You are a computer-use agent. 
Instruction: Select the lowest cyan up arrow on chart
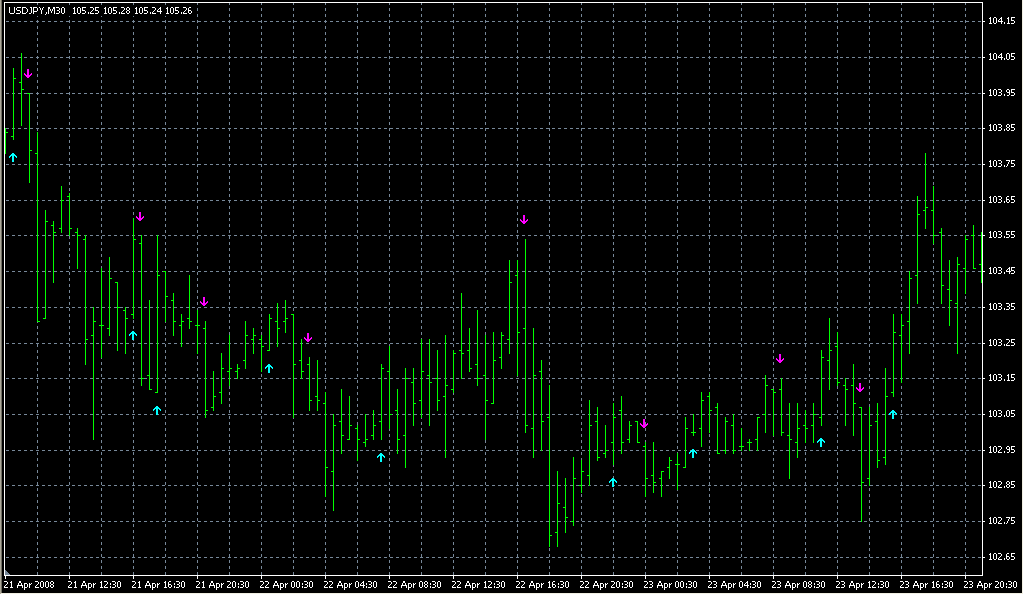tap(613, 482)
